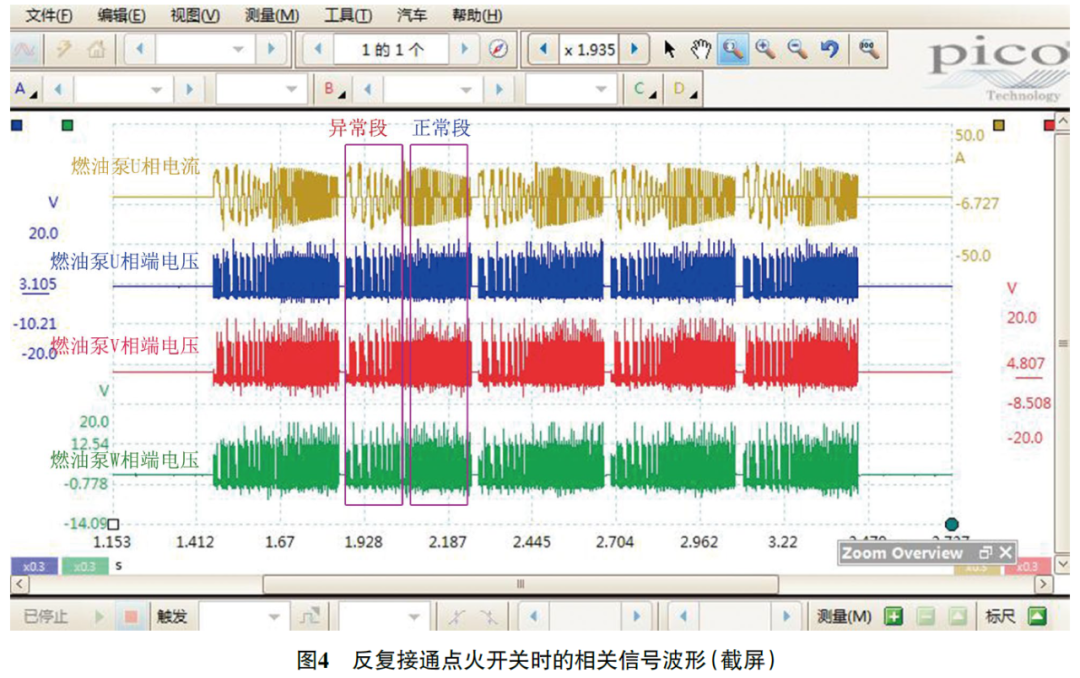Click the horizontal scrollbar thumb
The height and width of the screenshot is (678, 1080).
click(x=521, y=584)
